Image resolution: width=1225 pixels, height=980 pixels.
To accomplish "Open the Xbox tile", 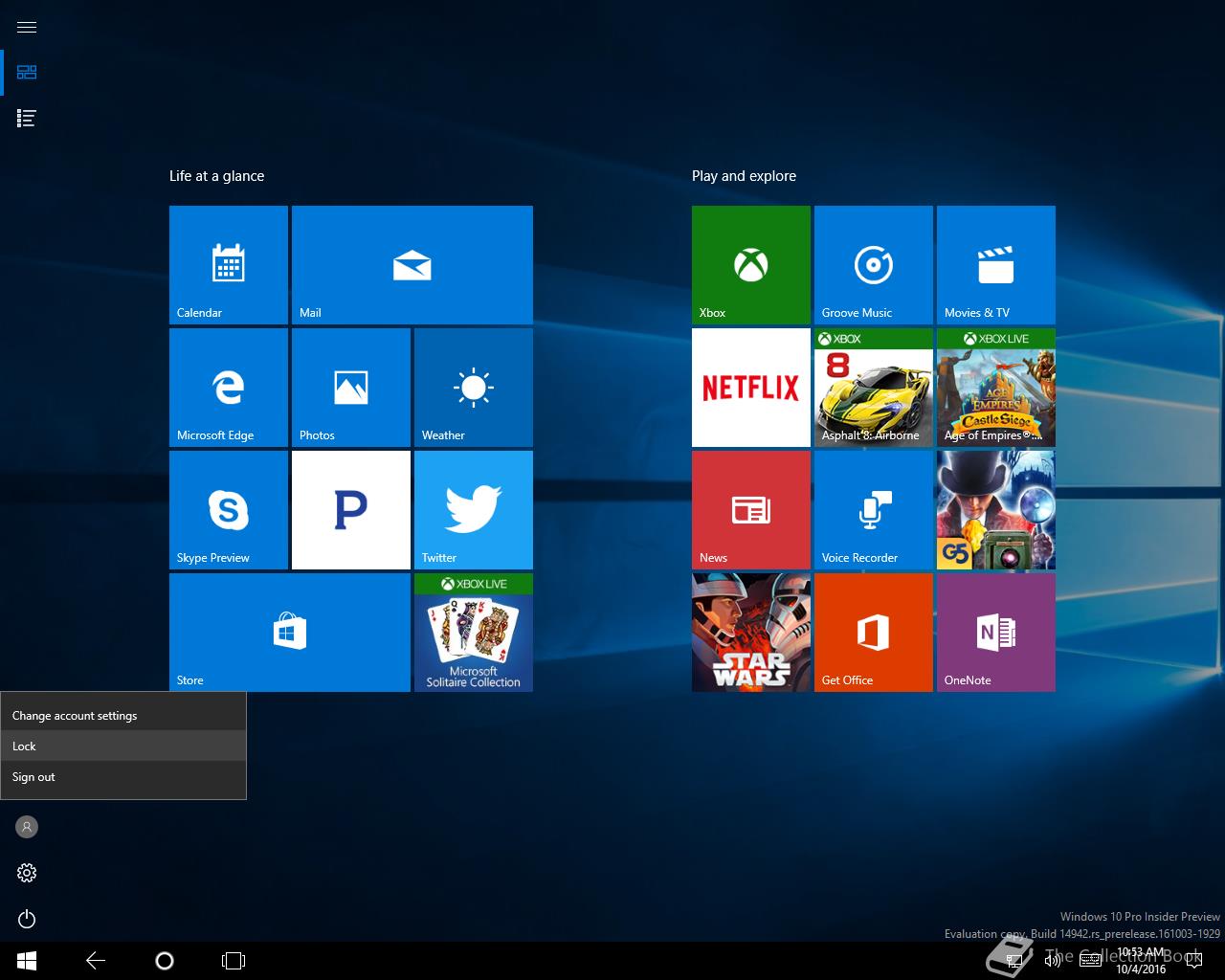I will click(751, 265).
